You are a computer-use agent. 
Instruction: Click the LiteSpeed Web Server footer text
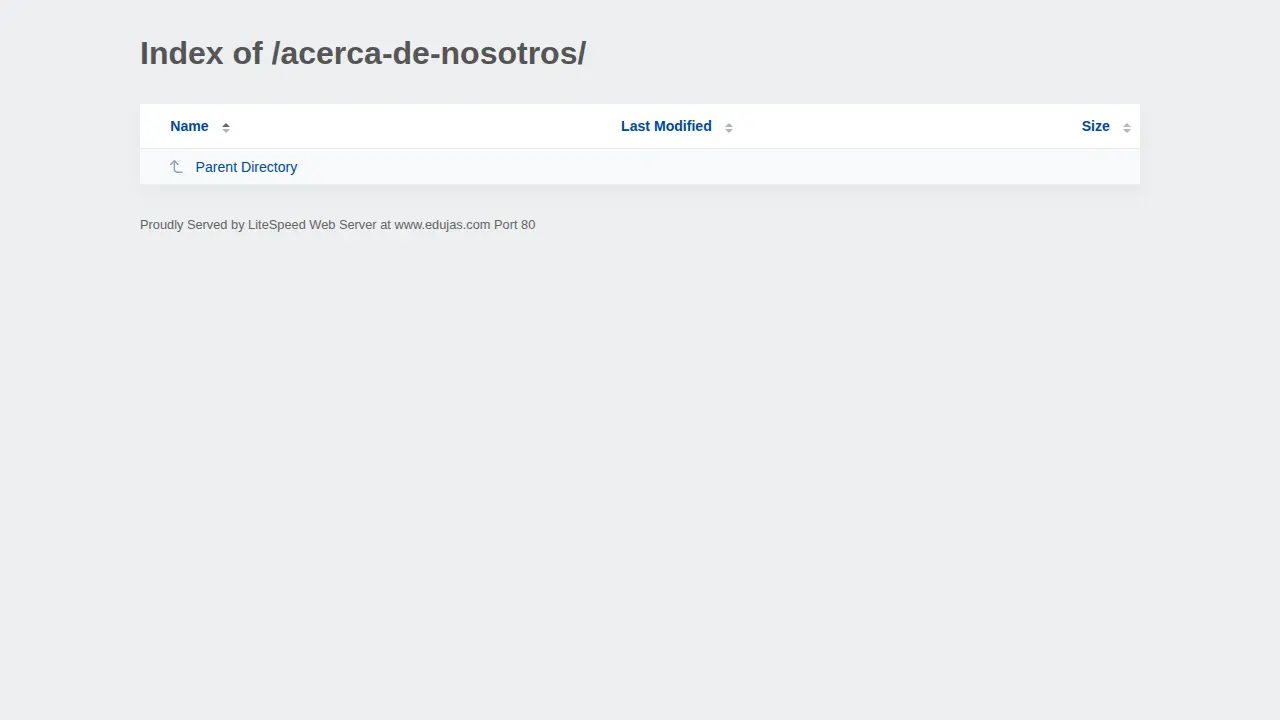click(x=338, y=225)
